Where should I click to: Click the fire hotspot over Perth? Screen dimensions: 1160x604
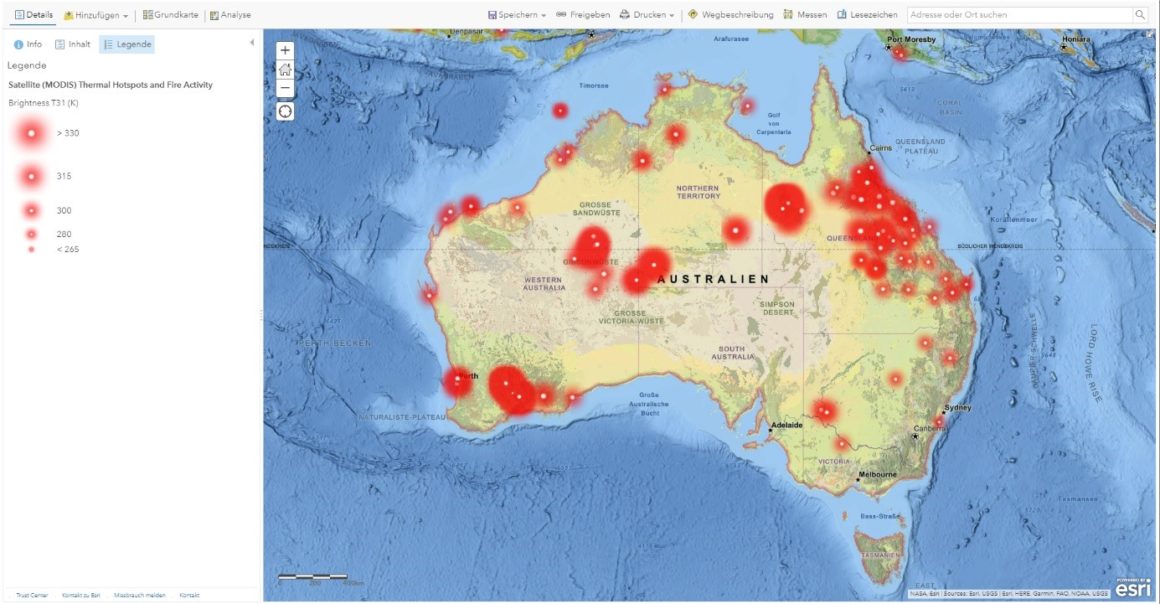click(457, 381)
